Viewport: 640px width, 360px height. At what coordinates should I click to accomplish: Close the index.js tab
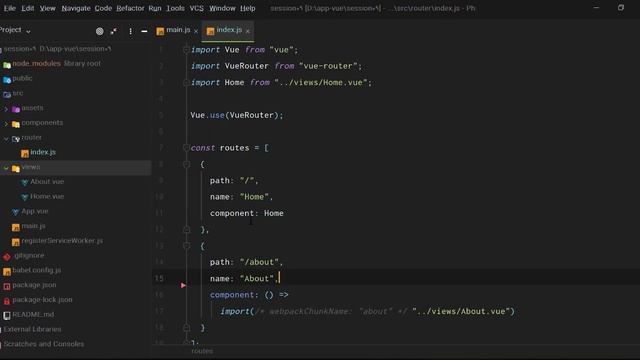pyautogui.click(x=247, y=31)
